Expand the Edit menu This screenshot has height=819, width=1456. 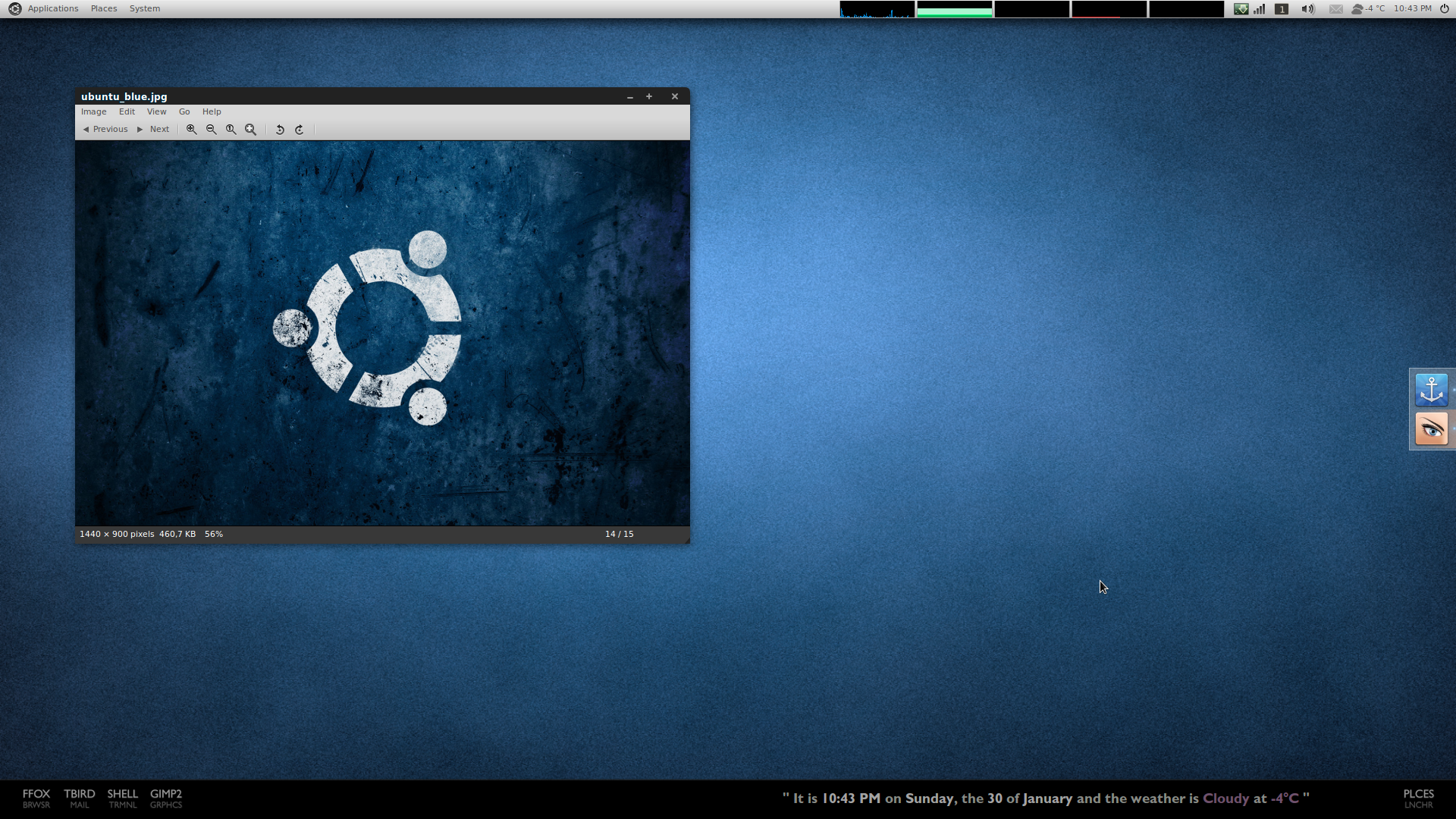click(x=126, y=111)
